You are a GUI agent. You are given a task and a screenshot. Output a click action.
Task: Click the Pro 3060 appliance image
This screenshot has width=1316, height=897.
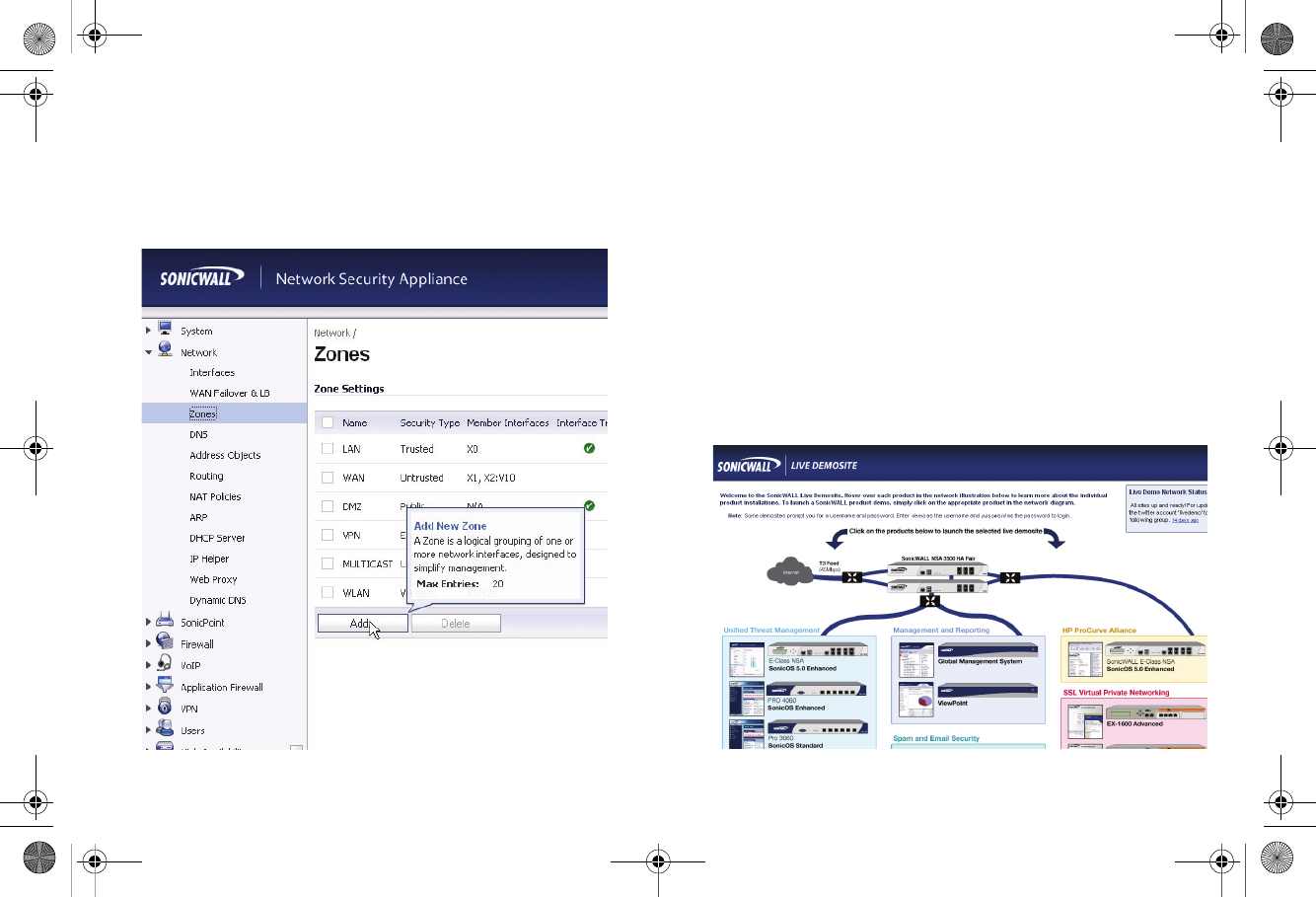point(818,728)
